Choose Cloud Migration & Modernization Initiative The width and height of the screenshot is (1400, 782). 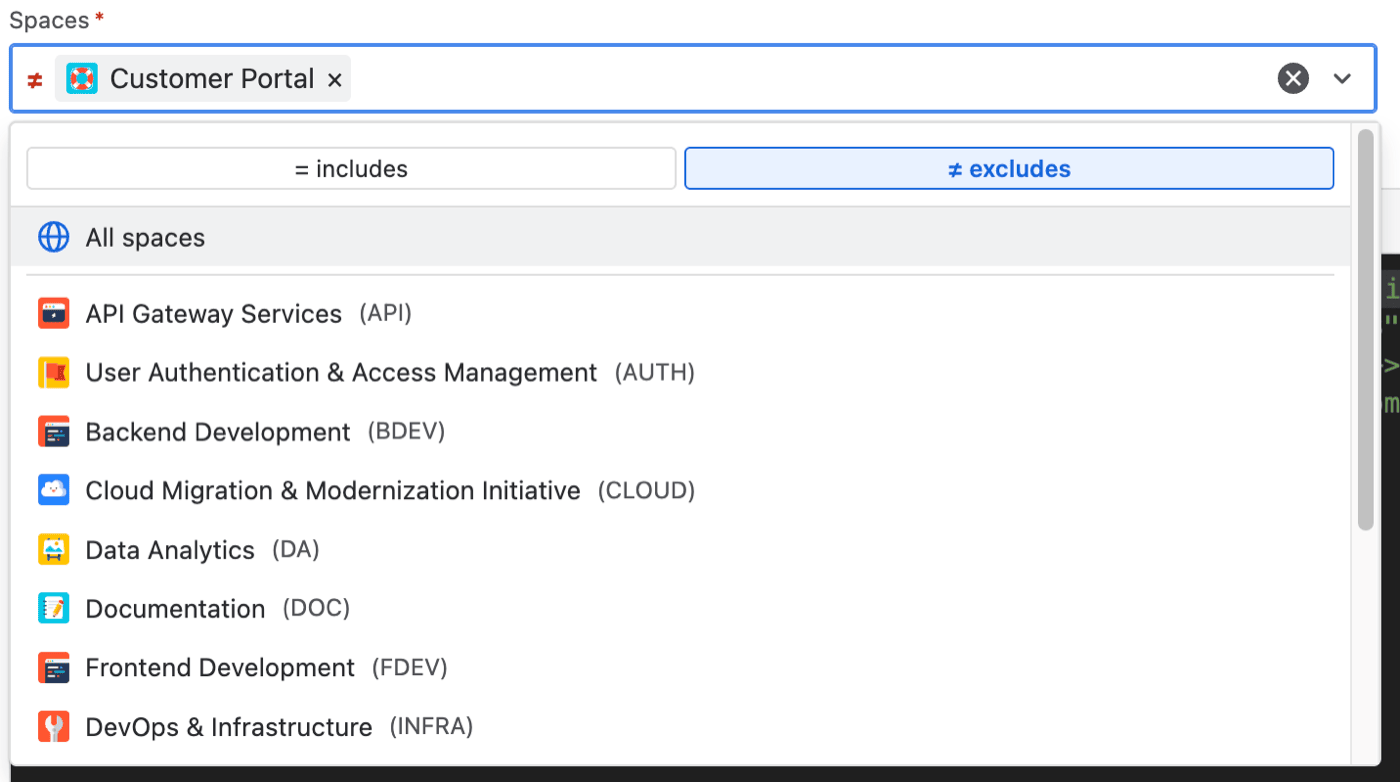coord(681,490)
